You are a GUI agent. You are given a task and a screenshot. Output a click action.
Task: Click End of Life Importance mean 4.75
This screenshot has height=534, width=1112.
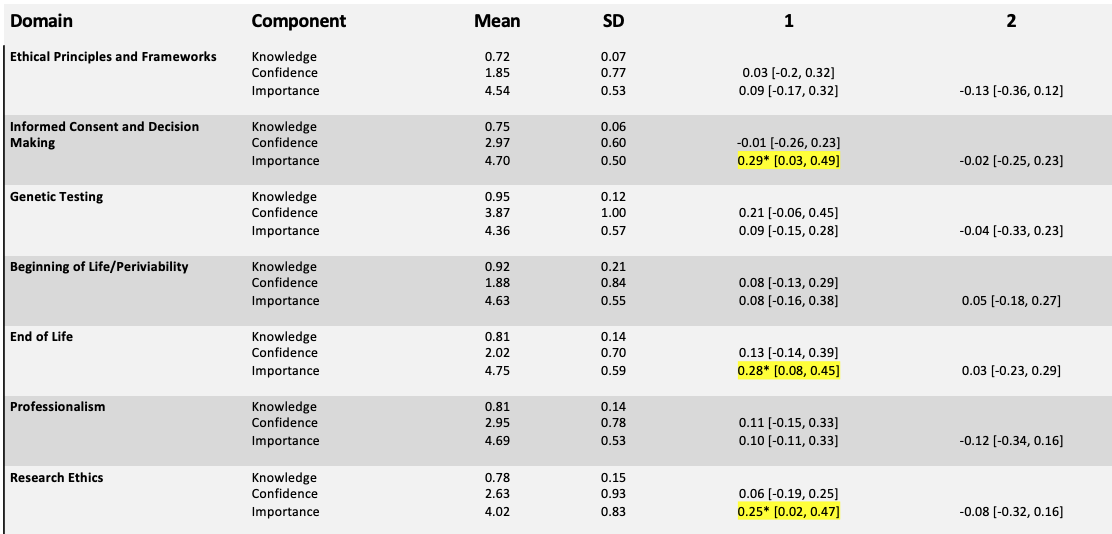(497, 371)
